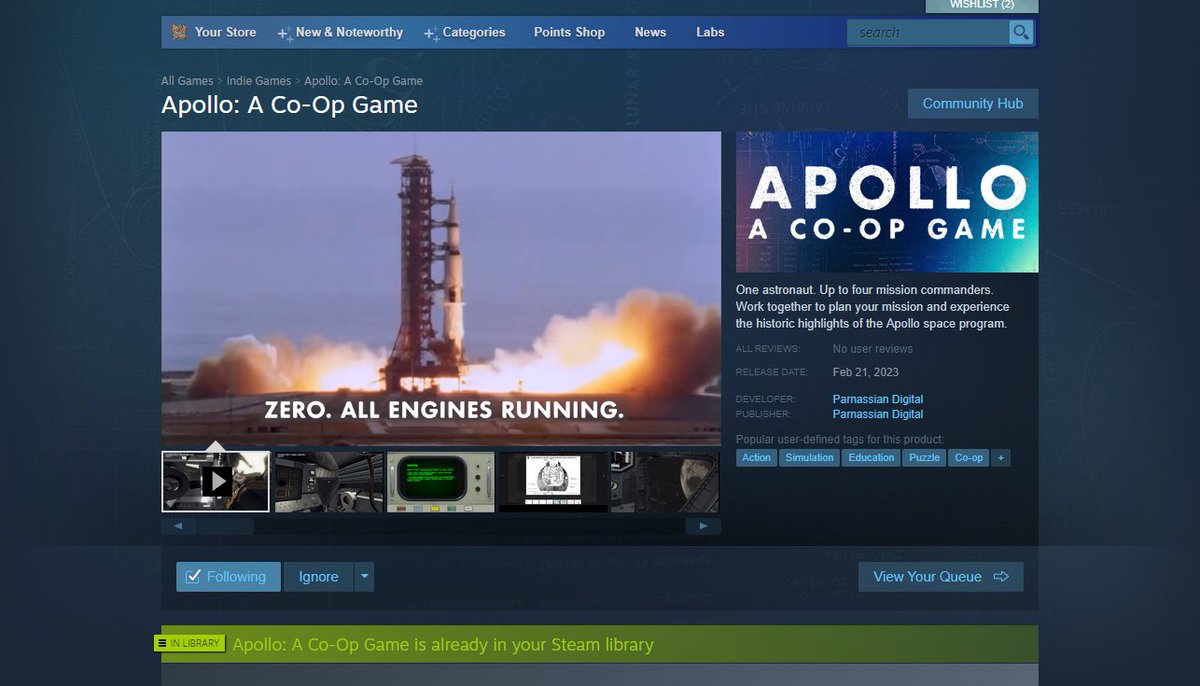Add a tag with the plus button

point(1001,457)
